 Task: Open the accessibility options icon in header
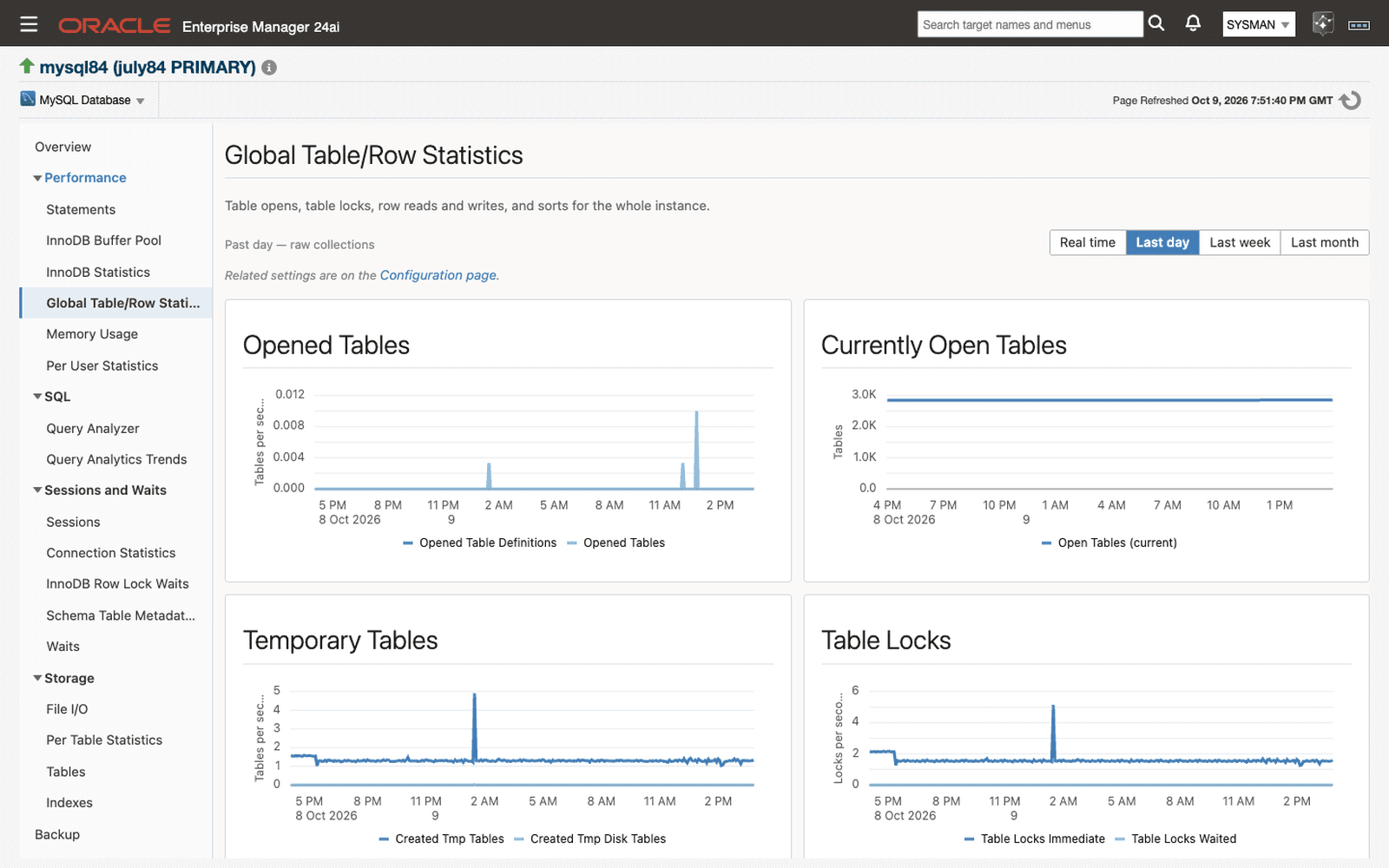(x=1359, y=25)
